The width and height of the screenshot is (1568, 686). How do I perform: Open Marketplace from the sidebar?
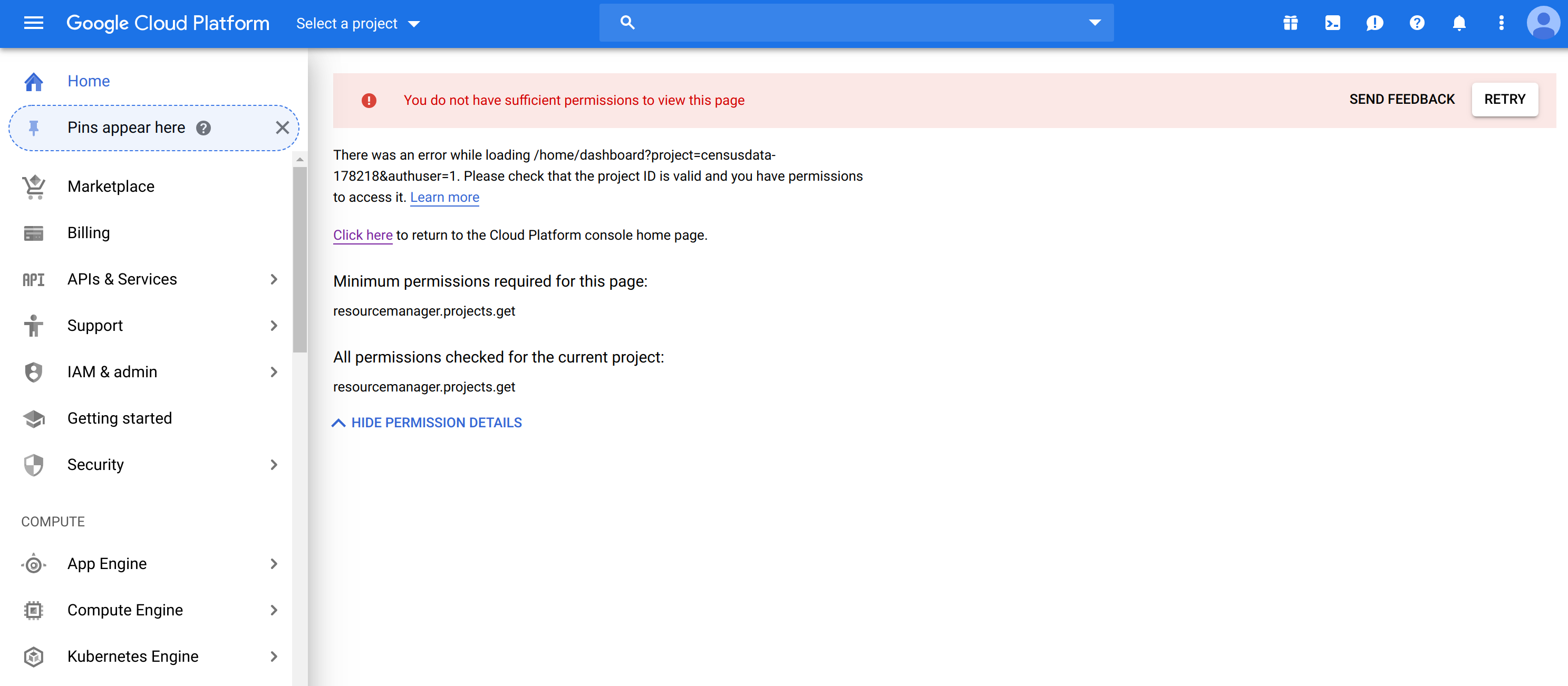point(111,186)
